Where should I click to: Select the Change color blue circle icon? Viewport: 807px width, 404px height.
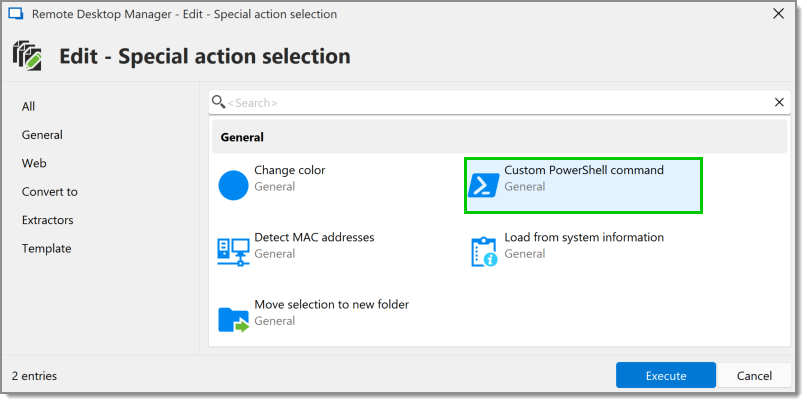(x=233, y=185)
